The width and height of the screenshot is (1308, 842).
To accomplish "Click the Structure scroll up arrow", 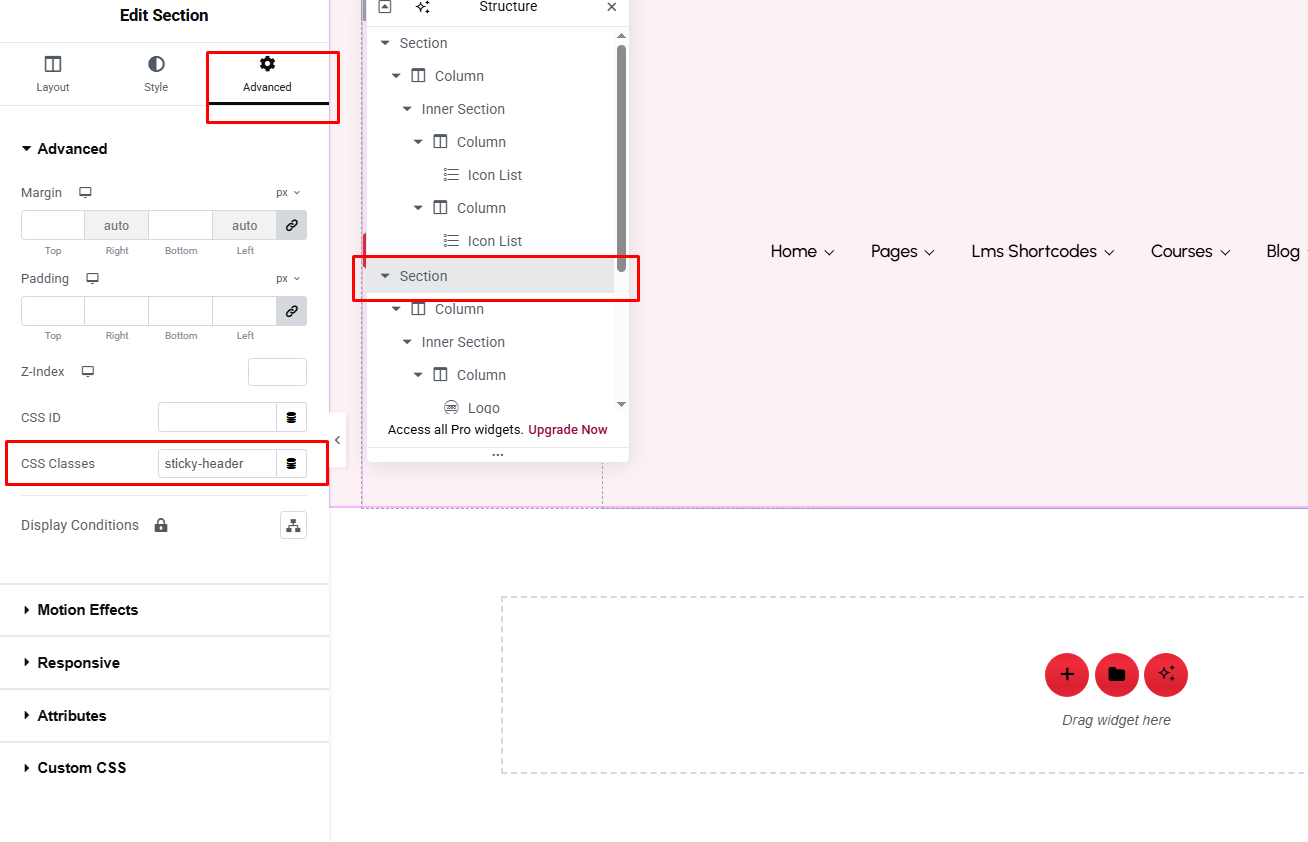I will [621, 36].
